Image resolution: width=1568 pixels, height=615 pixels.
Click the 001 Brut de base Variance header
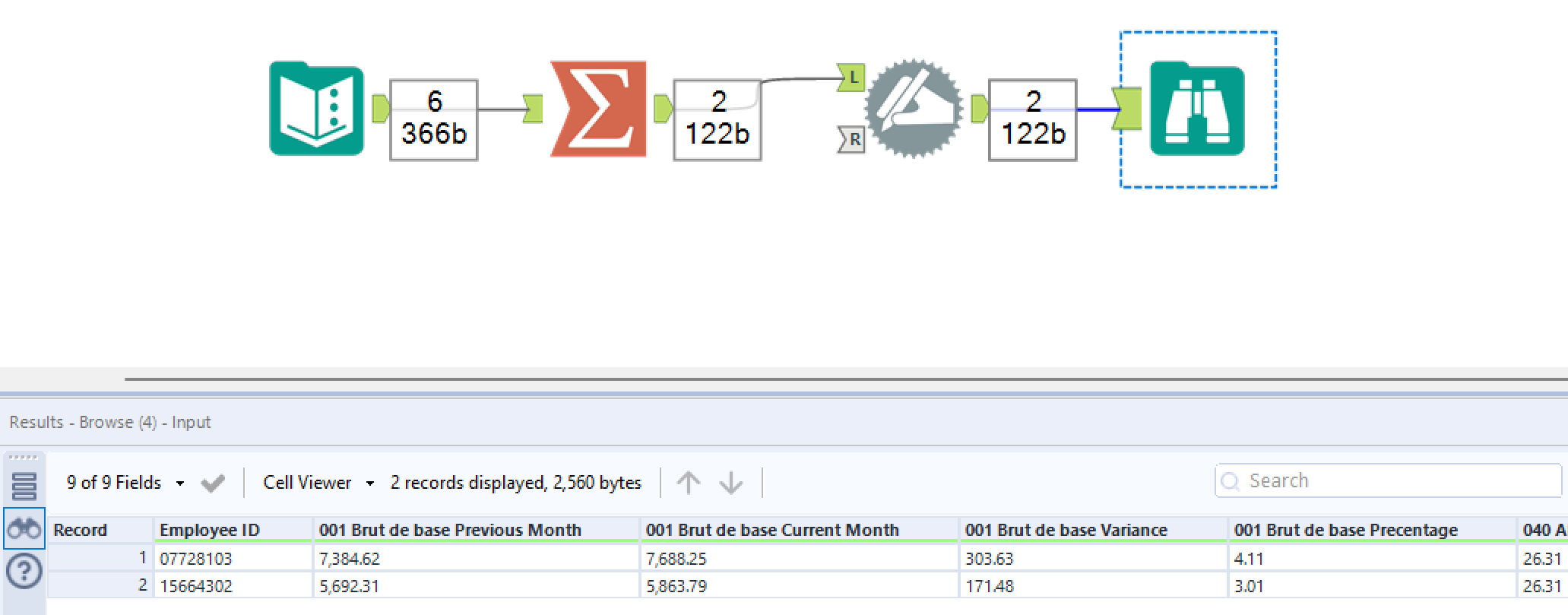point(1066,530)
